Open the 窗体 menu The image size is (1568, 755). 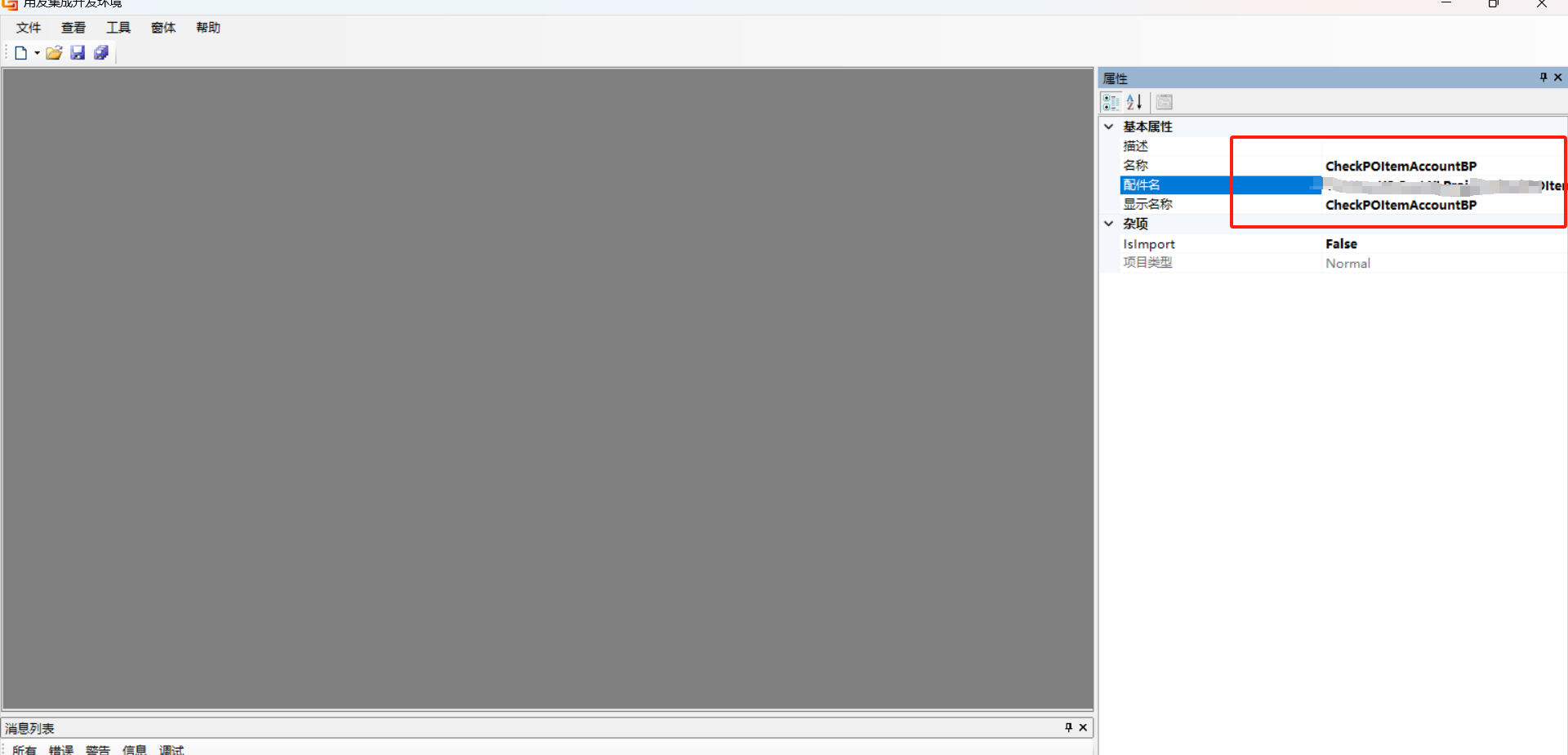pyautogui.click(x=163, y=28)
